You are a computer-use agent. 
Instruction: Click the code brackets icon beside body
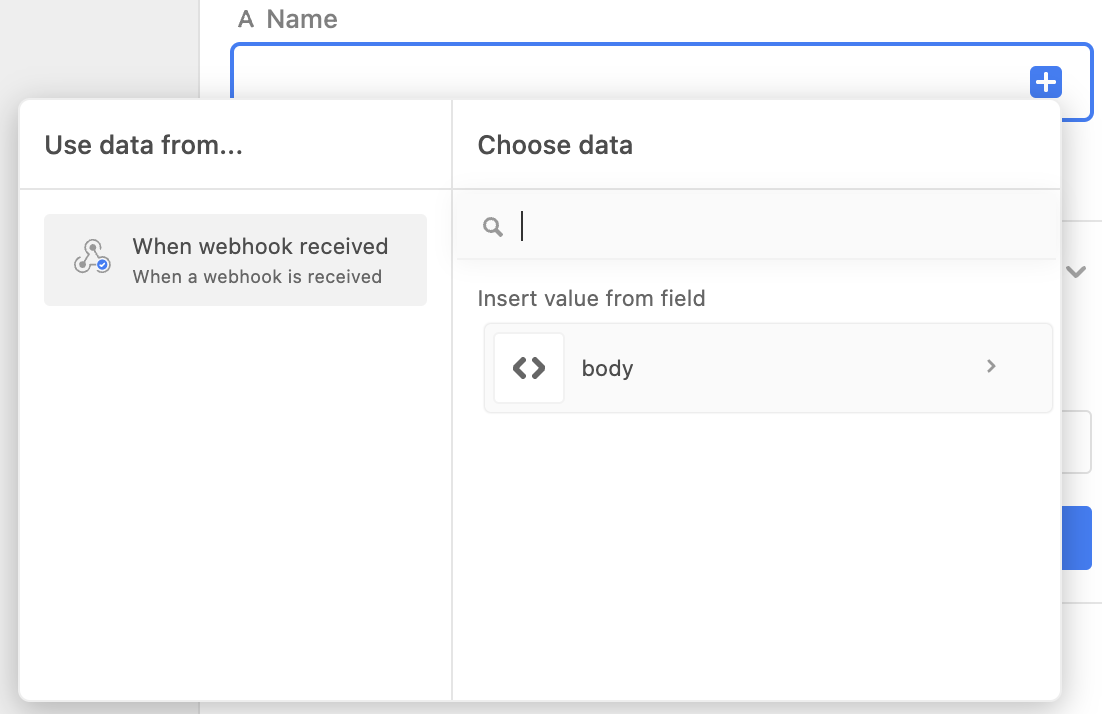coord(529,368)
